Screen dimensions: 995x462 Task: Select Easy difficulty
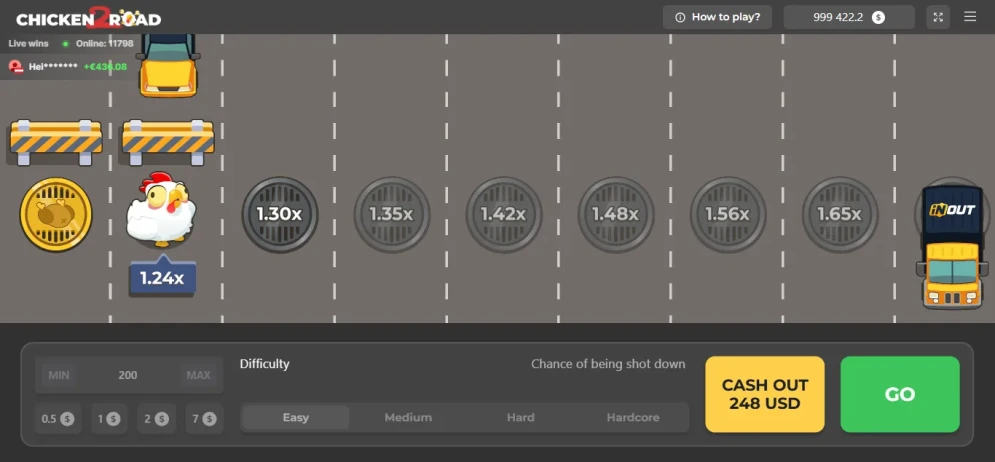[296, 418]
